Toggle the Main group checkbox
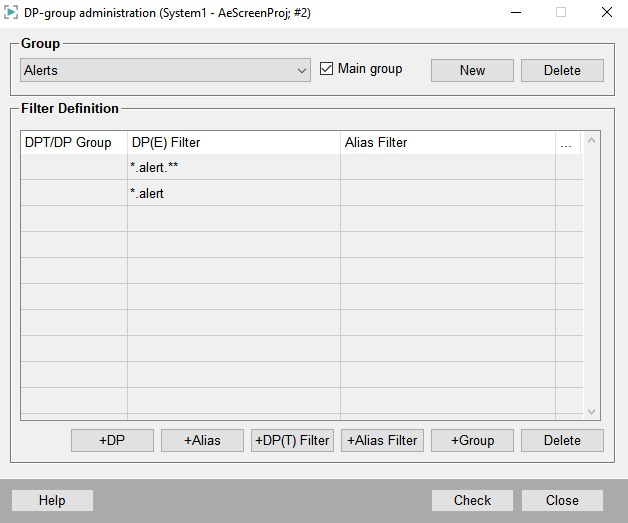The height and width of the screenshot is (523, 628). [327, 69]
